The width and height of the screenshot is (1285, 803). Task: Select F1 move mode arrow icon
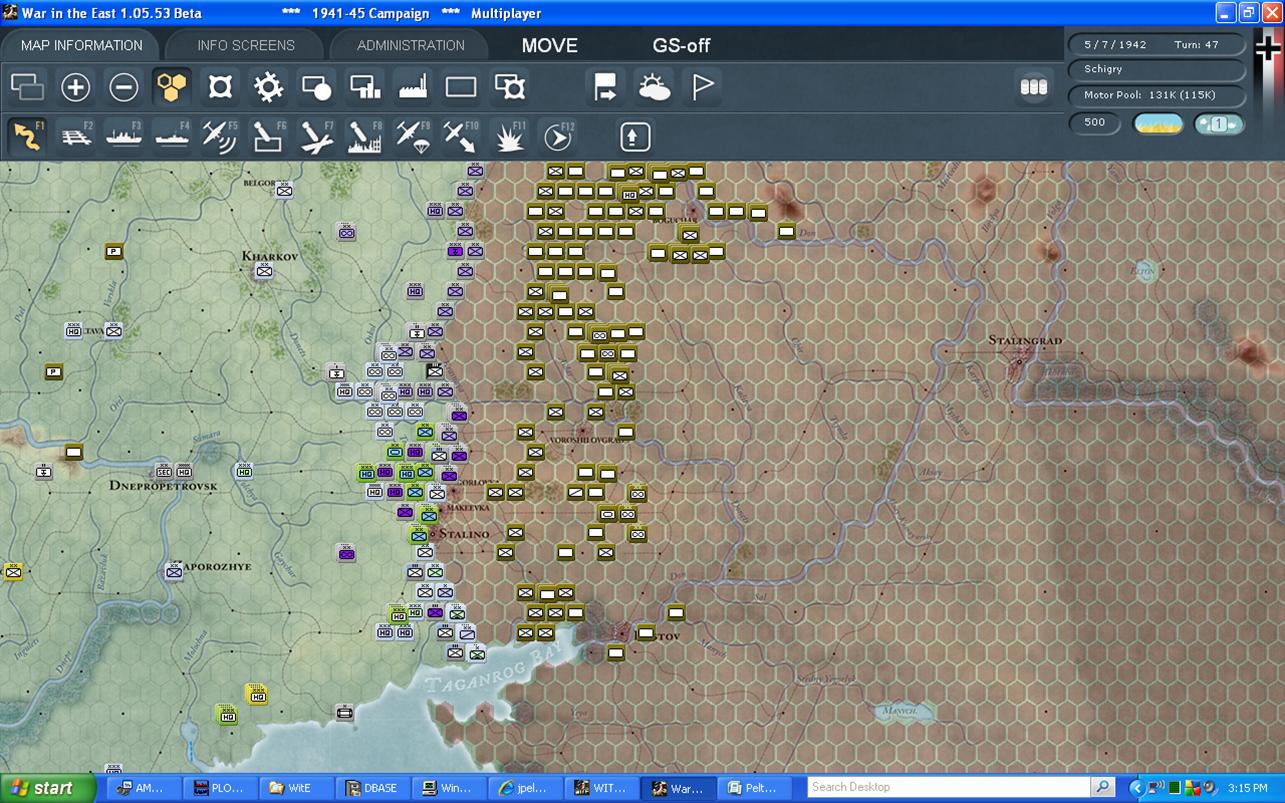tap(28, 137)
